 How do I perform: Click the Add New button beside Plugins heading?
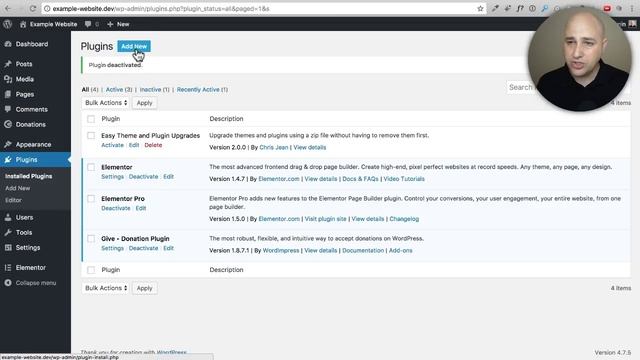pos(134,46)
